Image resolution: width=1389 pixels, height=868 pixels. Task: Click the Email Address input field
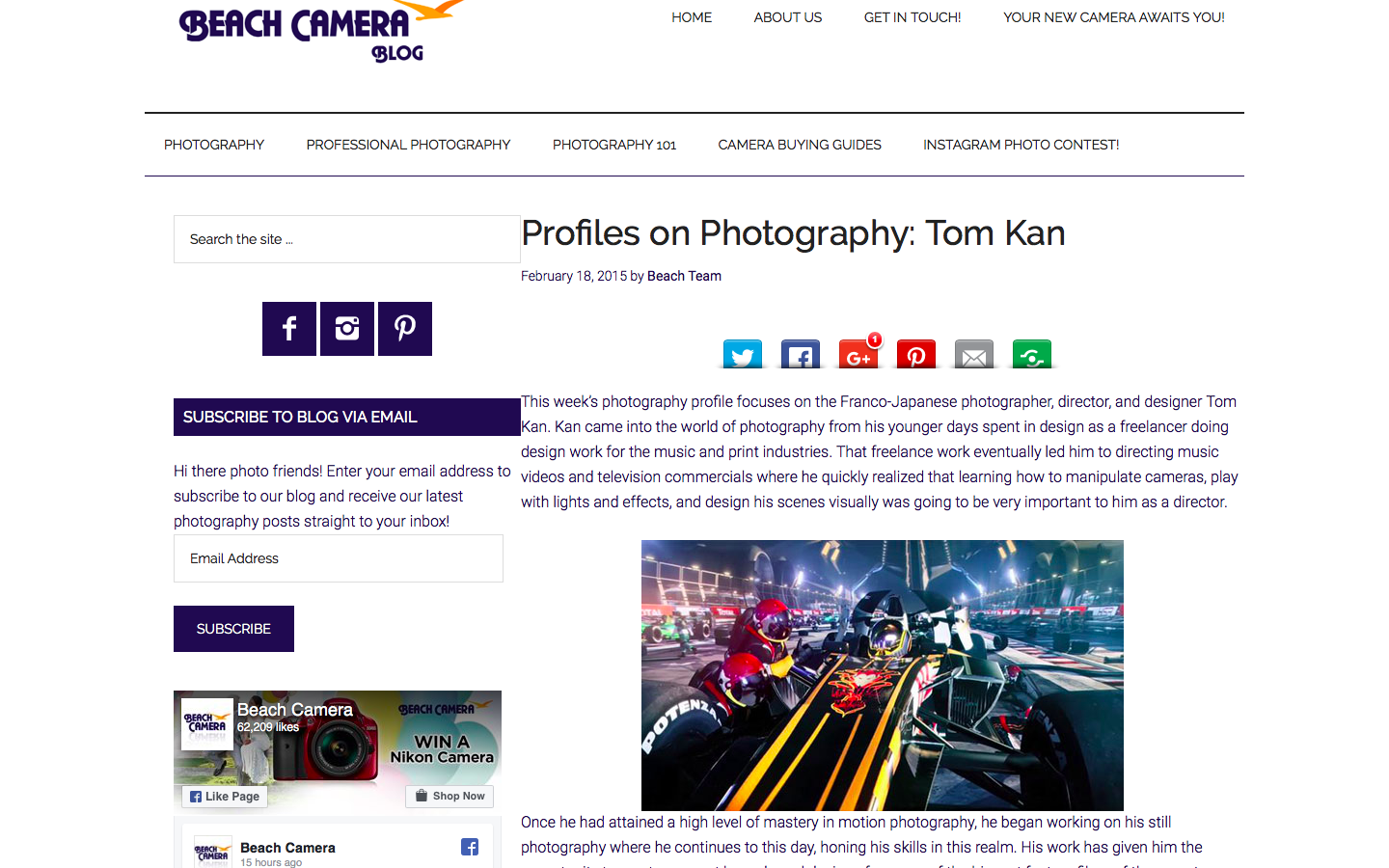click(x=339, y=558)
